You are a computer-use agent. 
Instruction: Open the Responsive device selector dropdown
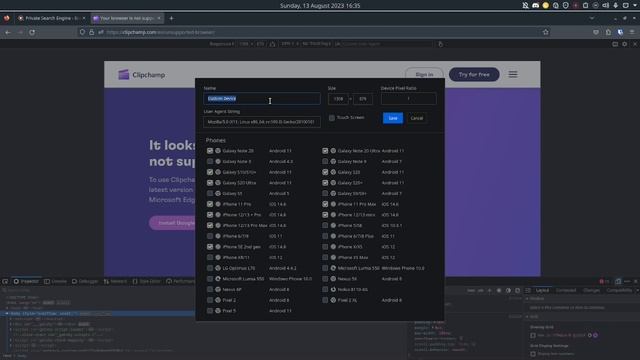222,44
